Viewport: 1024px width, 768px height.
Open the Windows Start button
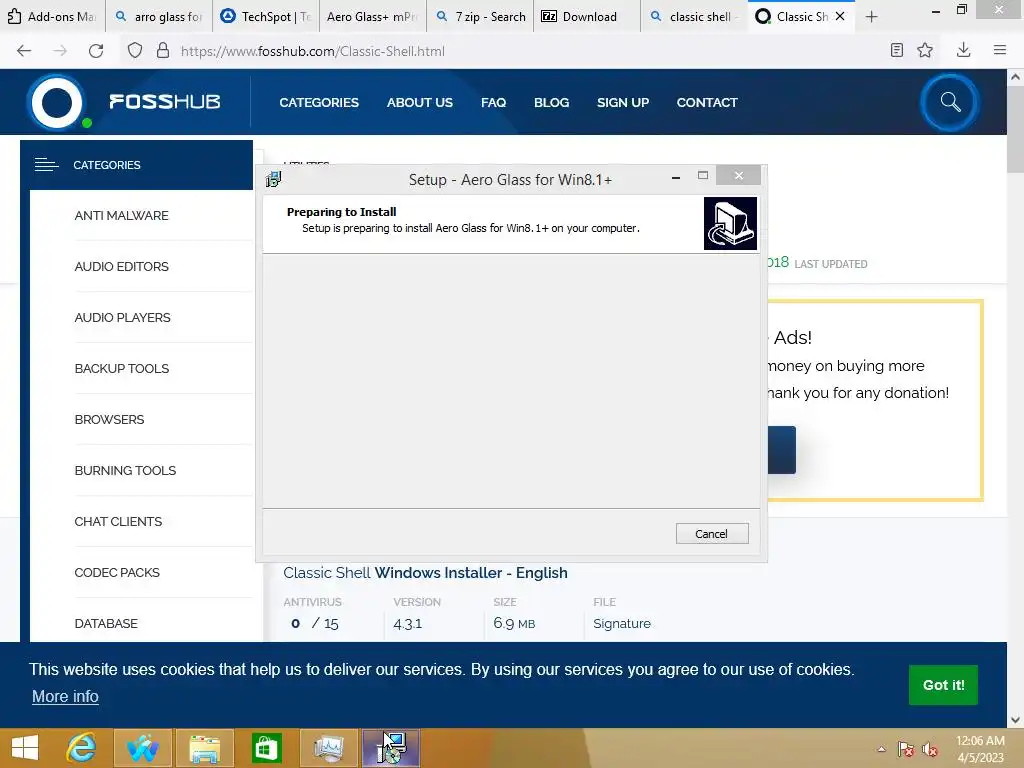[25, 748]
